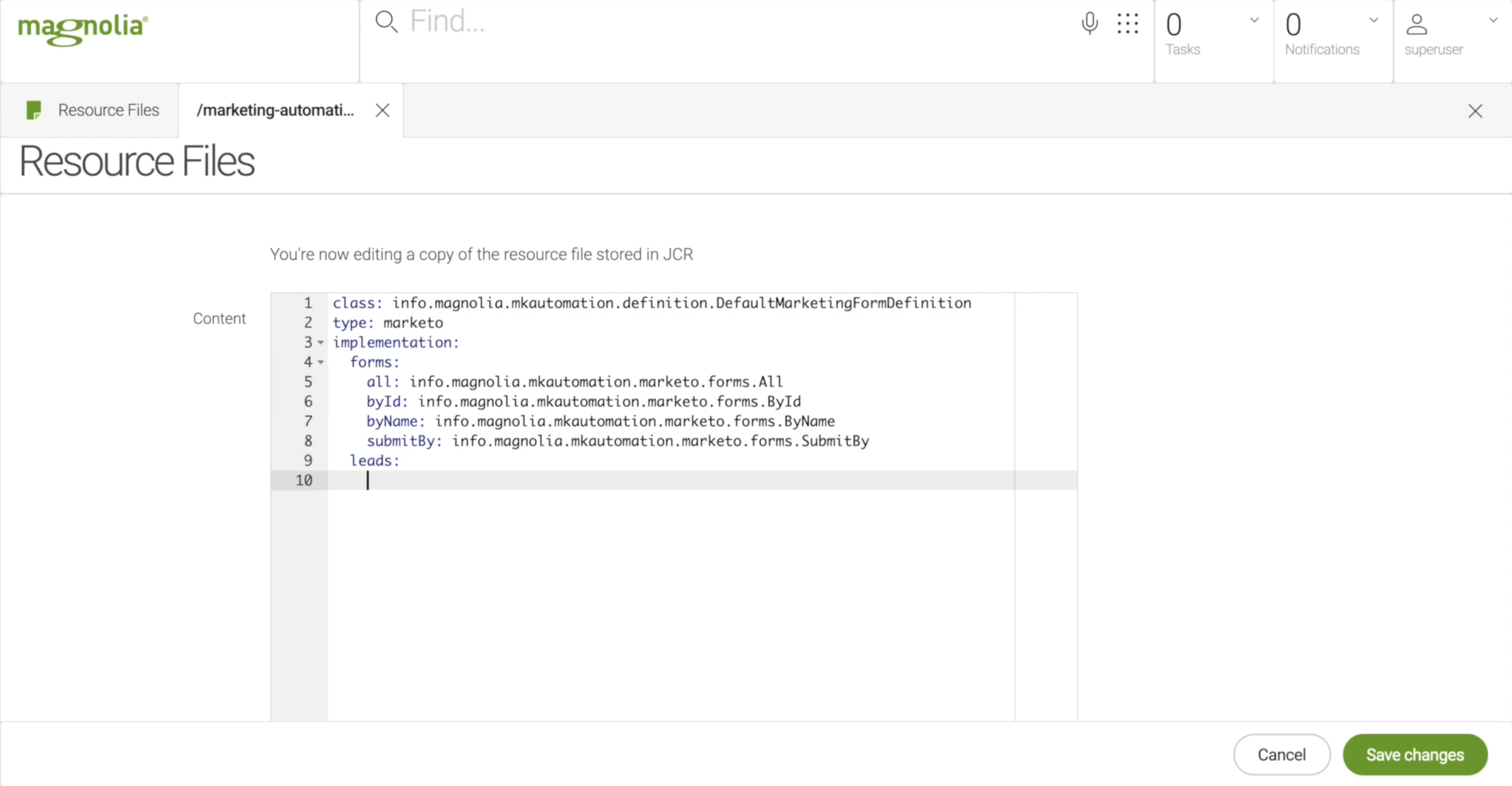Close the /marketing-automati... tab
Screen dimensions: 1512x786
[383, 110]
